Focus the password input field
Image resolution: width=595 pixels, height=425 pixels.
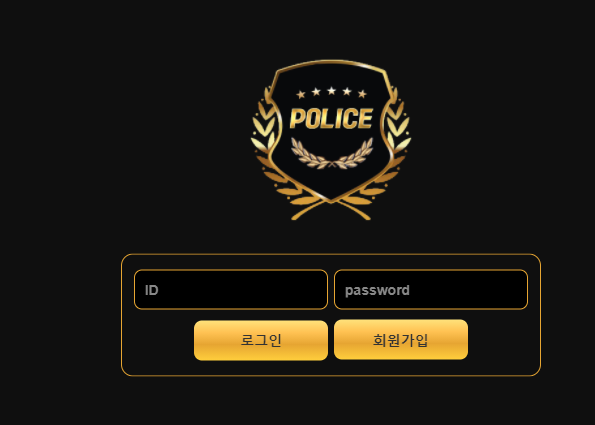[x=431, y=290]
